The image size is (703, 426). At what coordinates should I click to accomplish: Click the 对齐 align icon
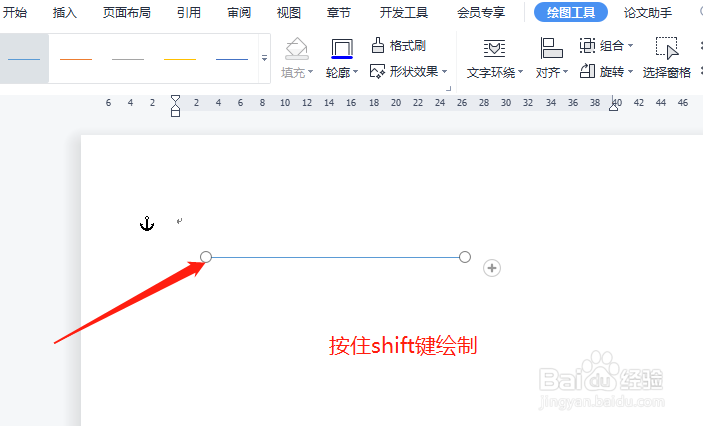coord(551,48)
